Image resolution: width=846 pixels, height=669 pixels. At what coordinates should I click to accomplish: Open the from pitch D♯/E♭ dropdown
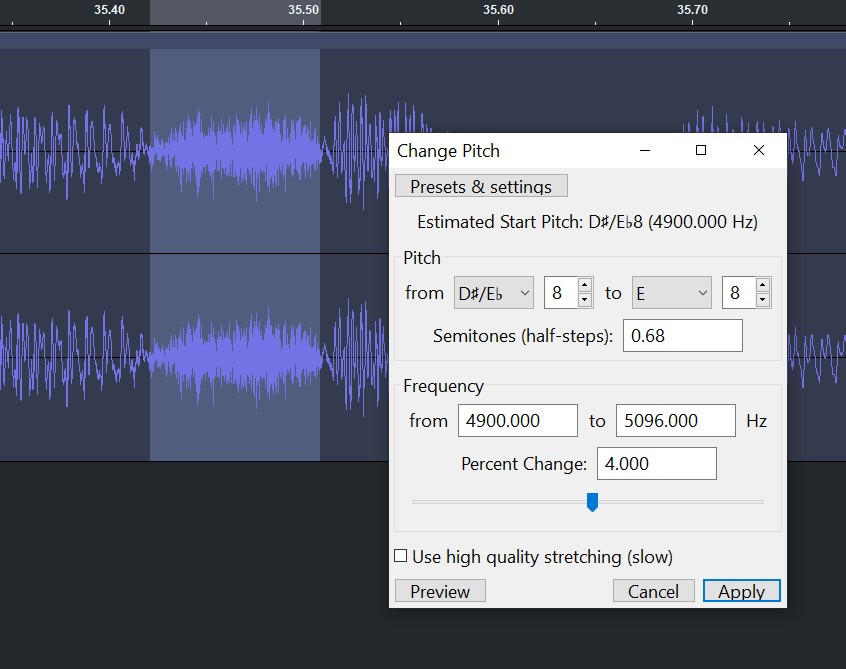point(494,293)
